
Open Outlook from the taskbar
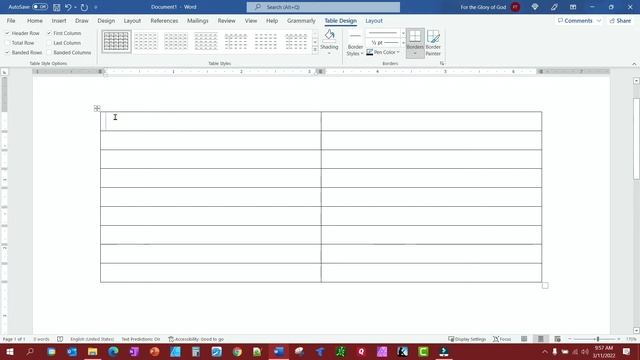[x=72, y=351]
